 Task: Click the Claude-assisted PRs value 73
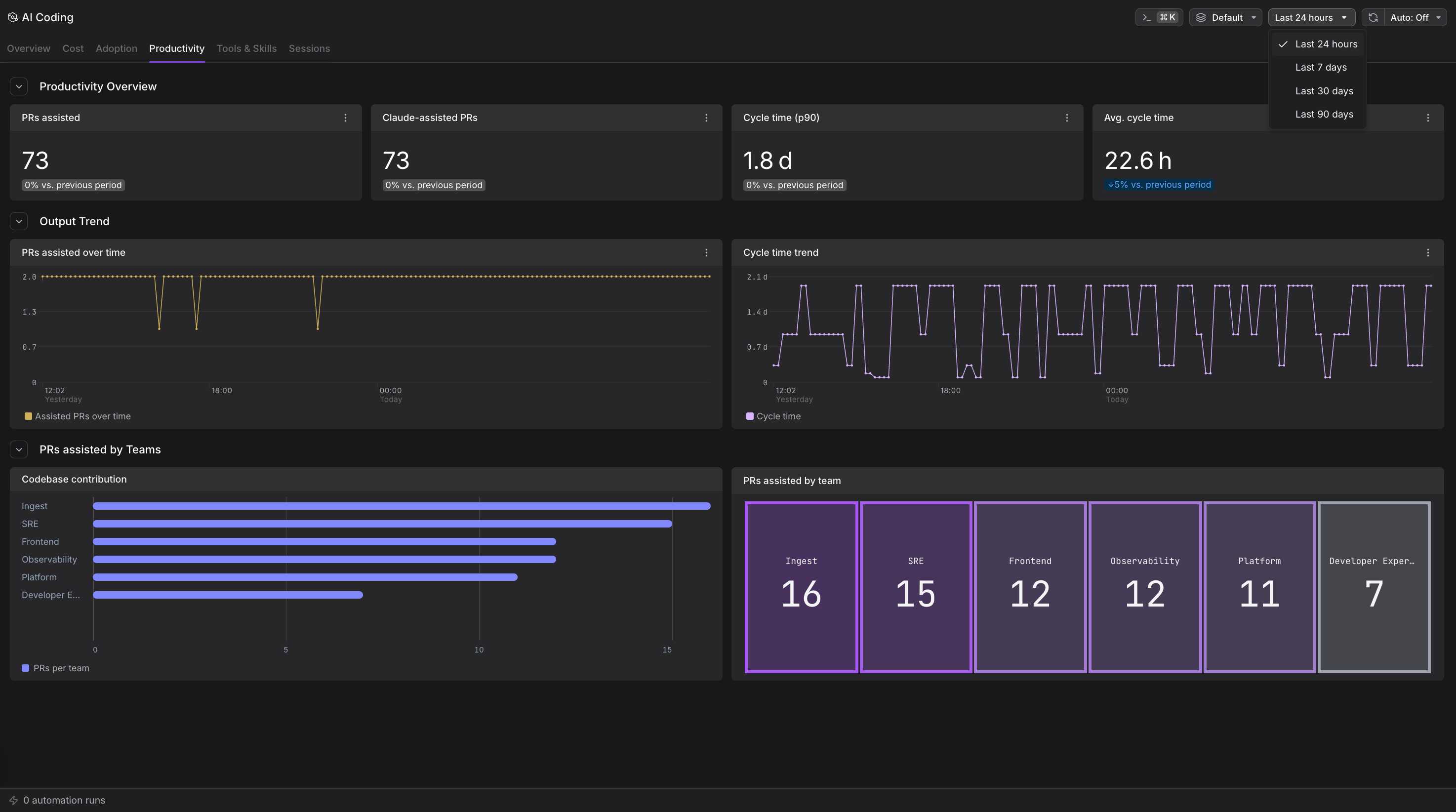(x=396, y=161)
